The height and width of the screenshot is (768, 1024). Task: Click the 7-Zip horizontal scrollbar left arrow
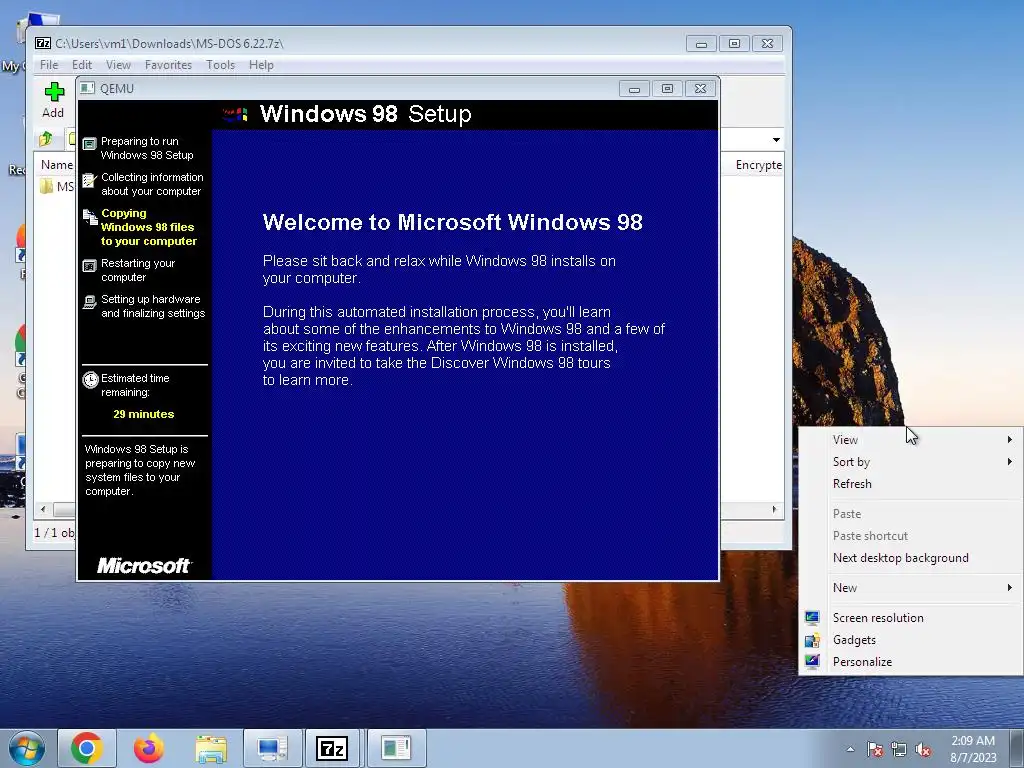43,509
